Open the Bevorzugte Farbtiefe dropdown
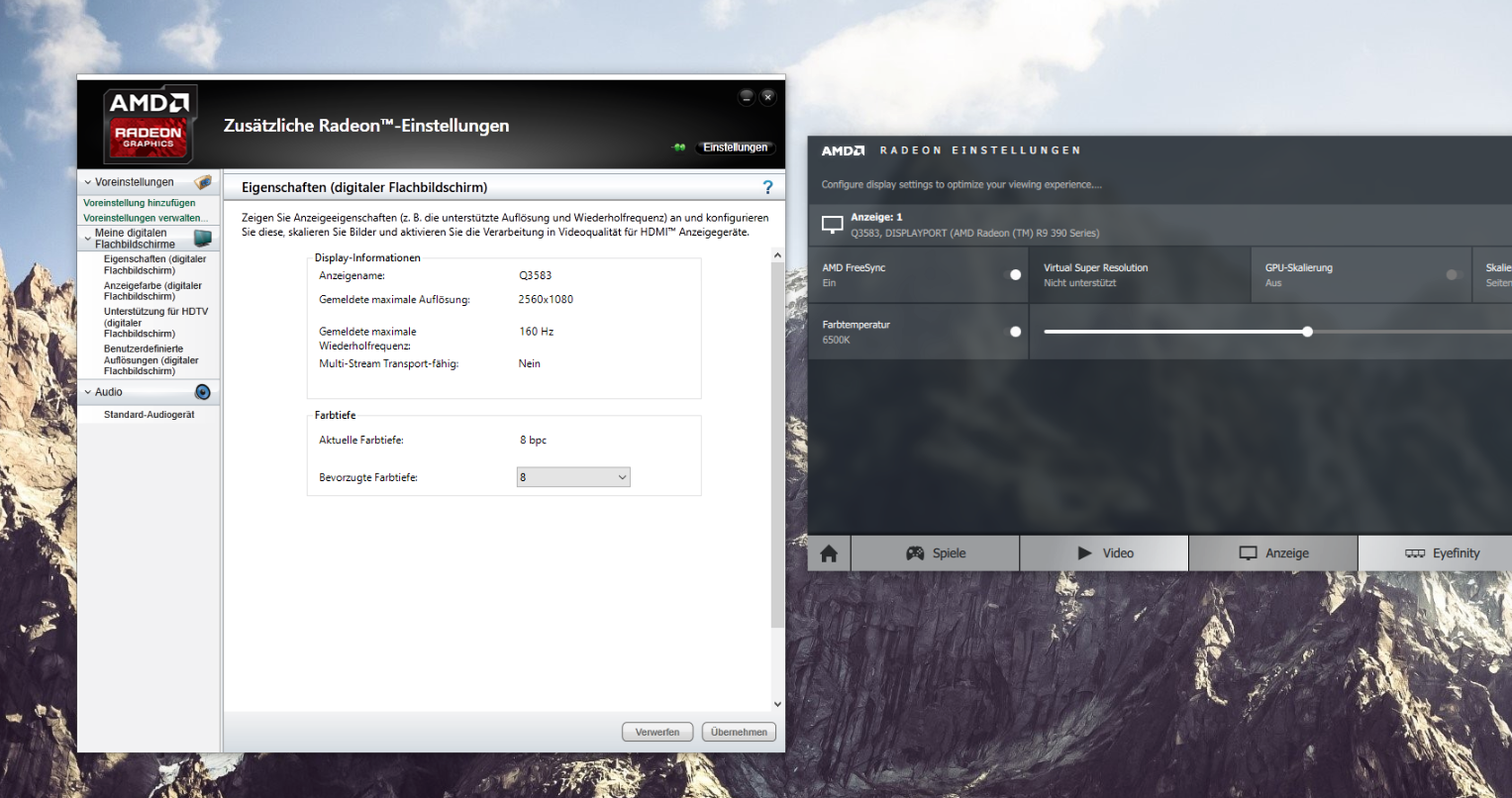This screenshot has height=798, width=1512. tap(572, 476)
